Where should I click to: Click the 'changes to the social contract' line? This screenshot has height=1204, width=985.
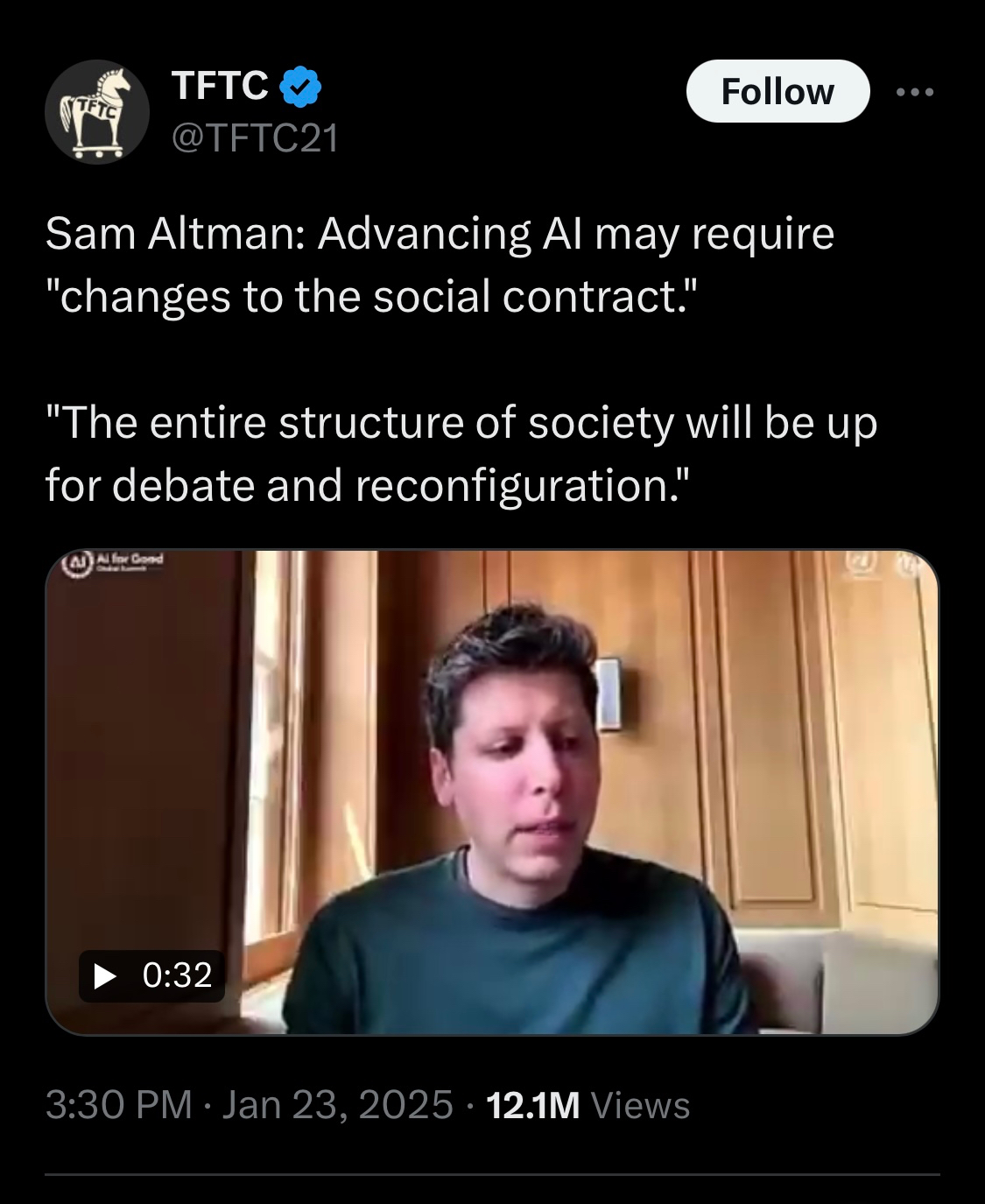(373, 296)
